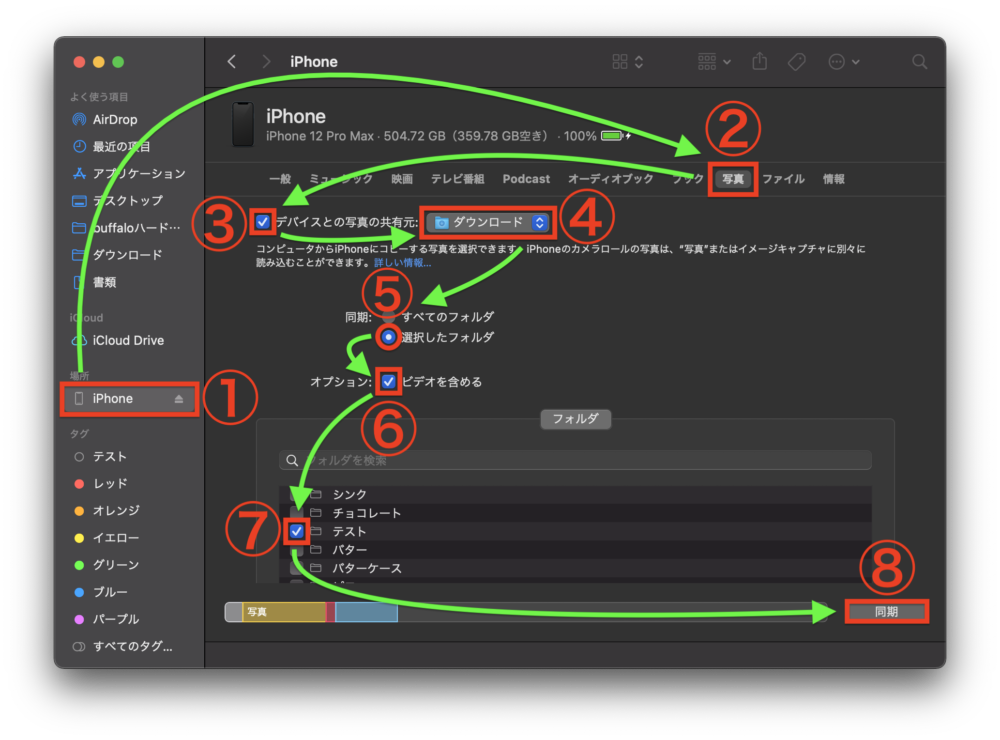The image size is (1000, 740).
Task: Filter by the グリーン tag
Action: click(x=107, y=565)
